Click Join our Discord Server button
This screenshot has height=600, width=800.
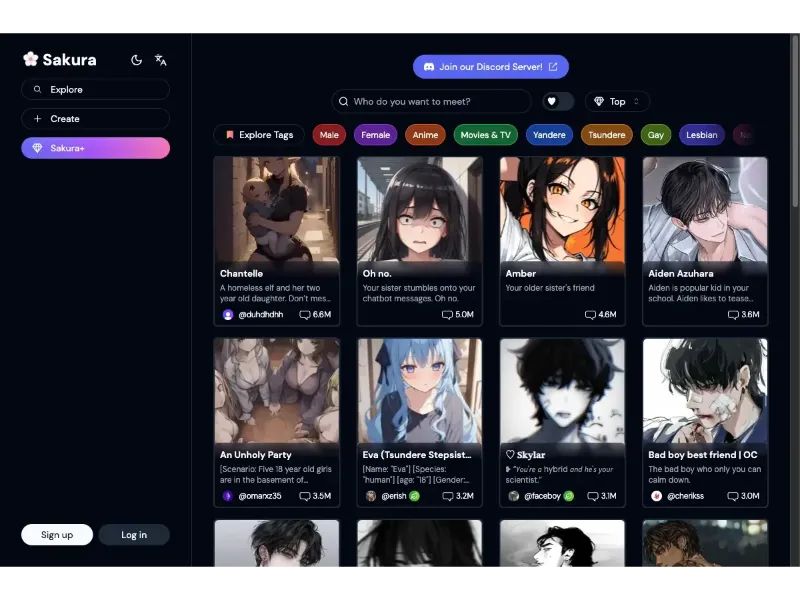(490, 67)
